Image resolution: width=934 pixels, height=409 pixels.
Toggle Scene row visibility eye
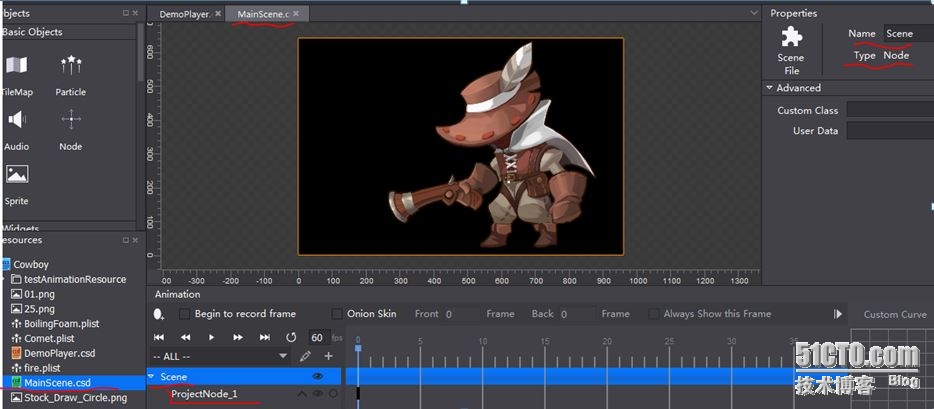(x=317, y=376)
